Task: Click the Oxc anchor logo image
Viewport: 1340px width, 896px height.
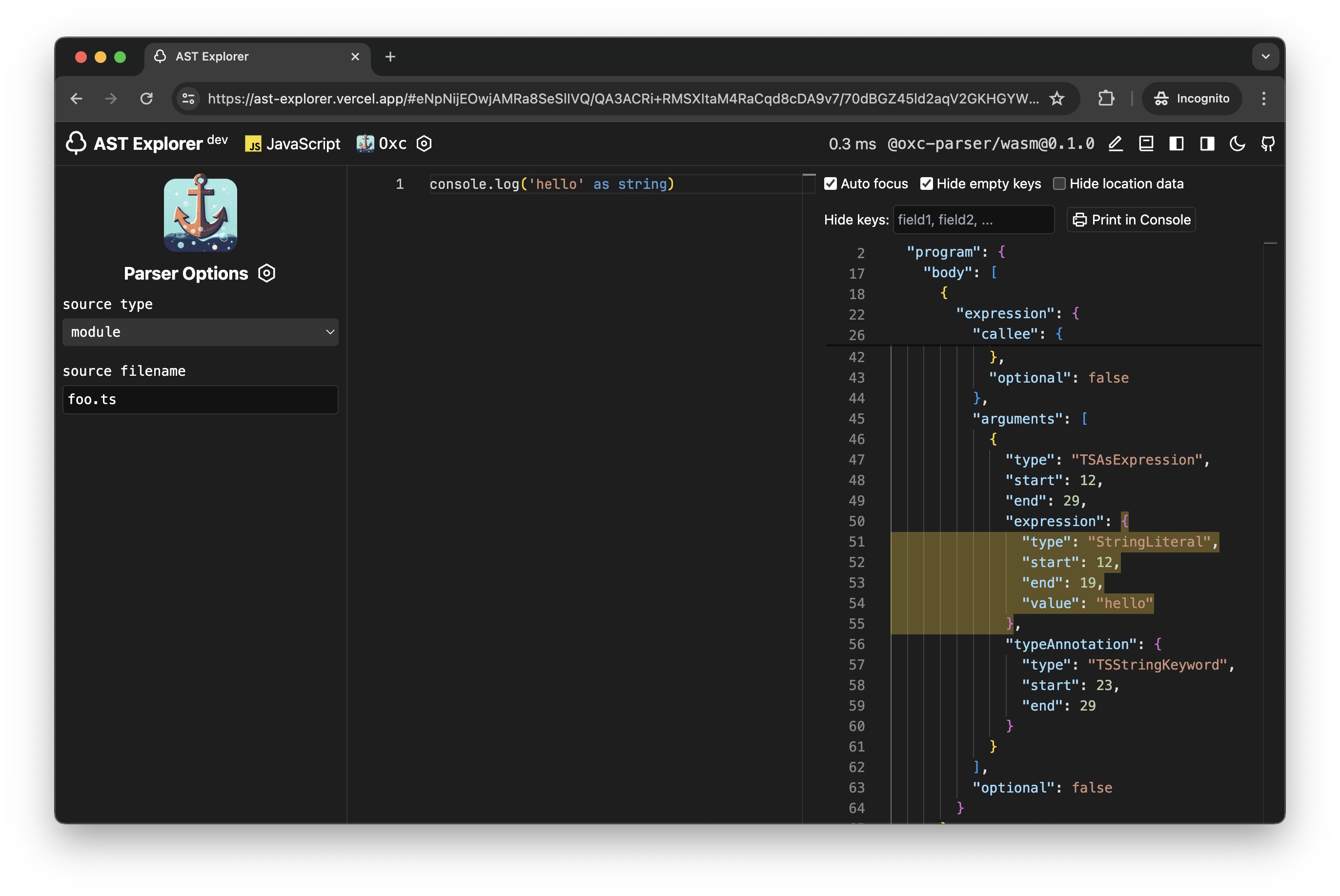Action: 201,214
